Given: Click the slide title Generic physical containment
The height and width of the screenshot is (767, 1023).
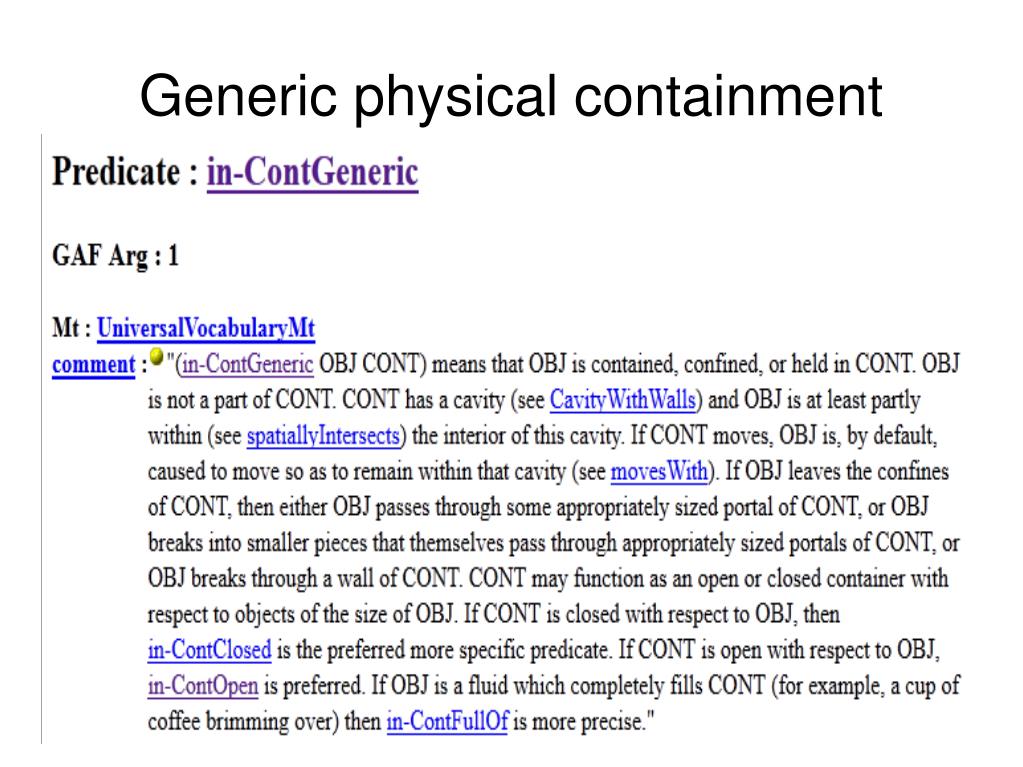Looking at the screenshot, I should (511, 97).
